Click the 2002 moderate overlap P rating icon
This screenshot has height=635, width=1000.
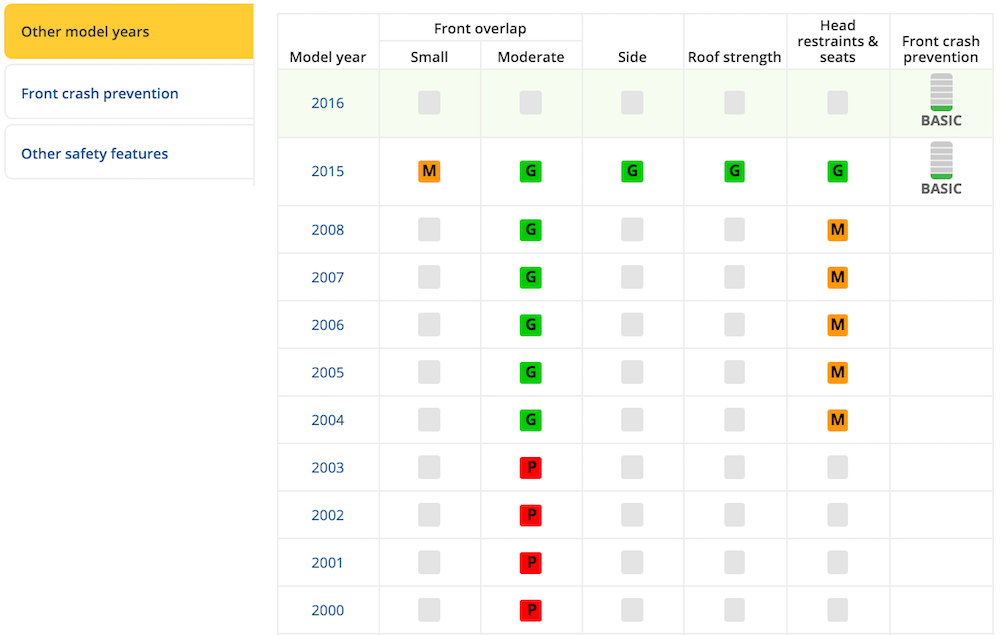(531, 515)
